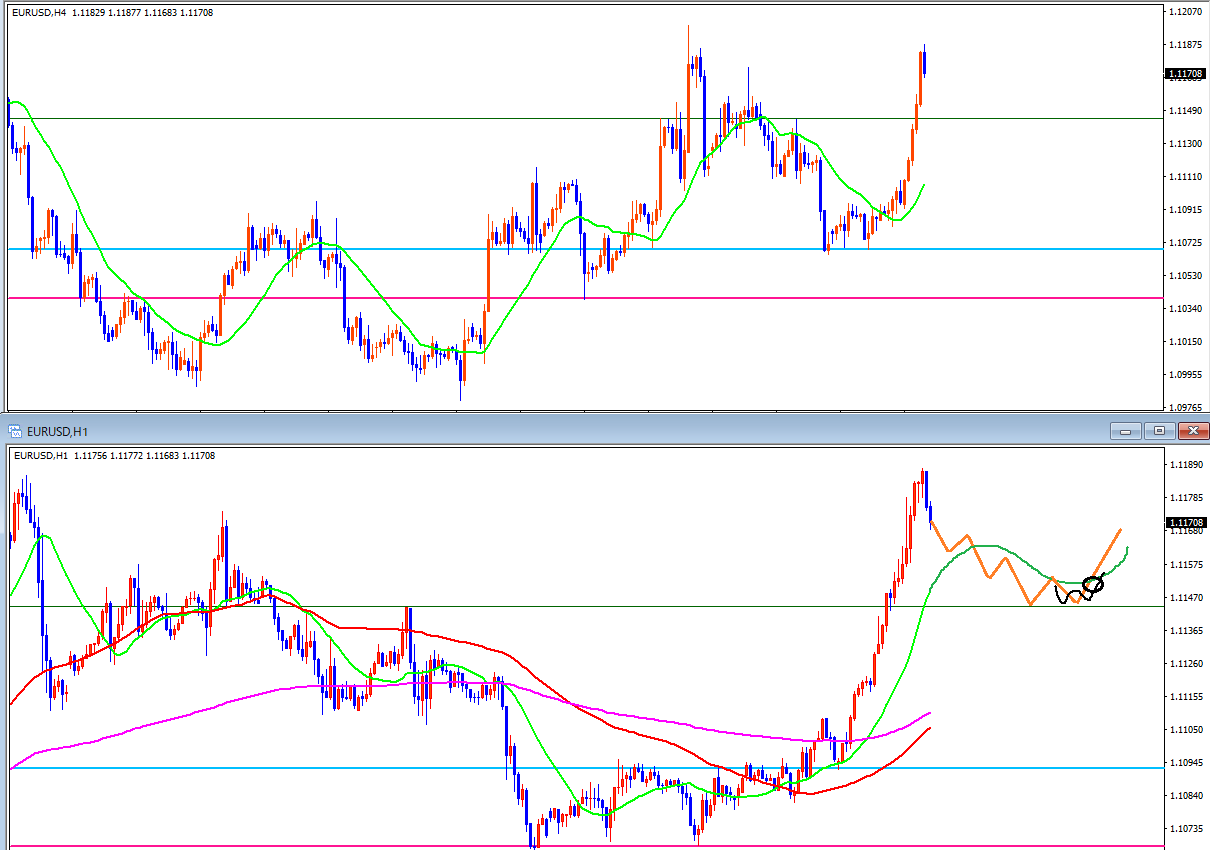This screenshot has width=1210, height=850.
Task: Click the 1.11890 price label on H1 axis
Action: [x=1185, y=465]
